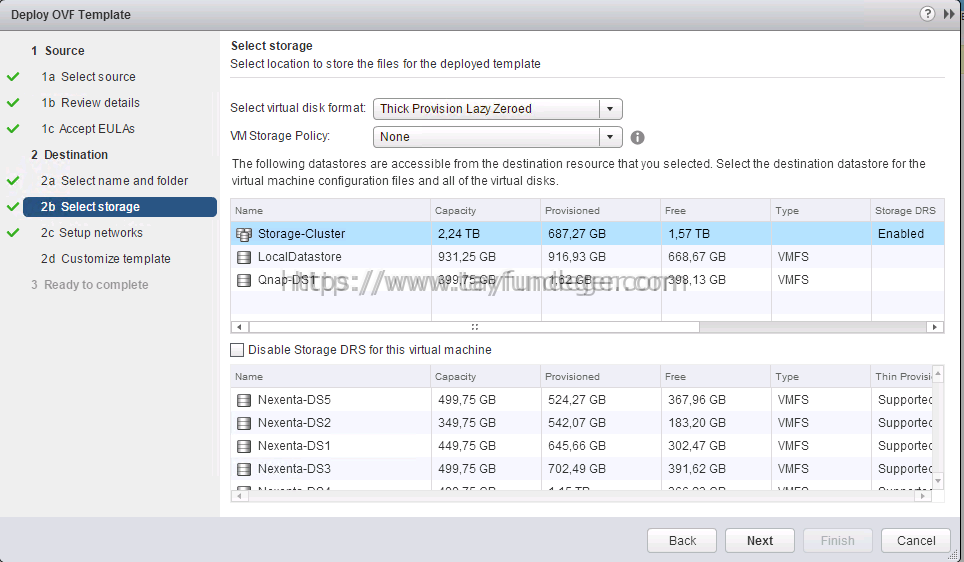This screenshot has width=964, height=562.
Task: Select the Storage-Cluster datastore cluster icon
Action: point(244,234)
